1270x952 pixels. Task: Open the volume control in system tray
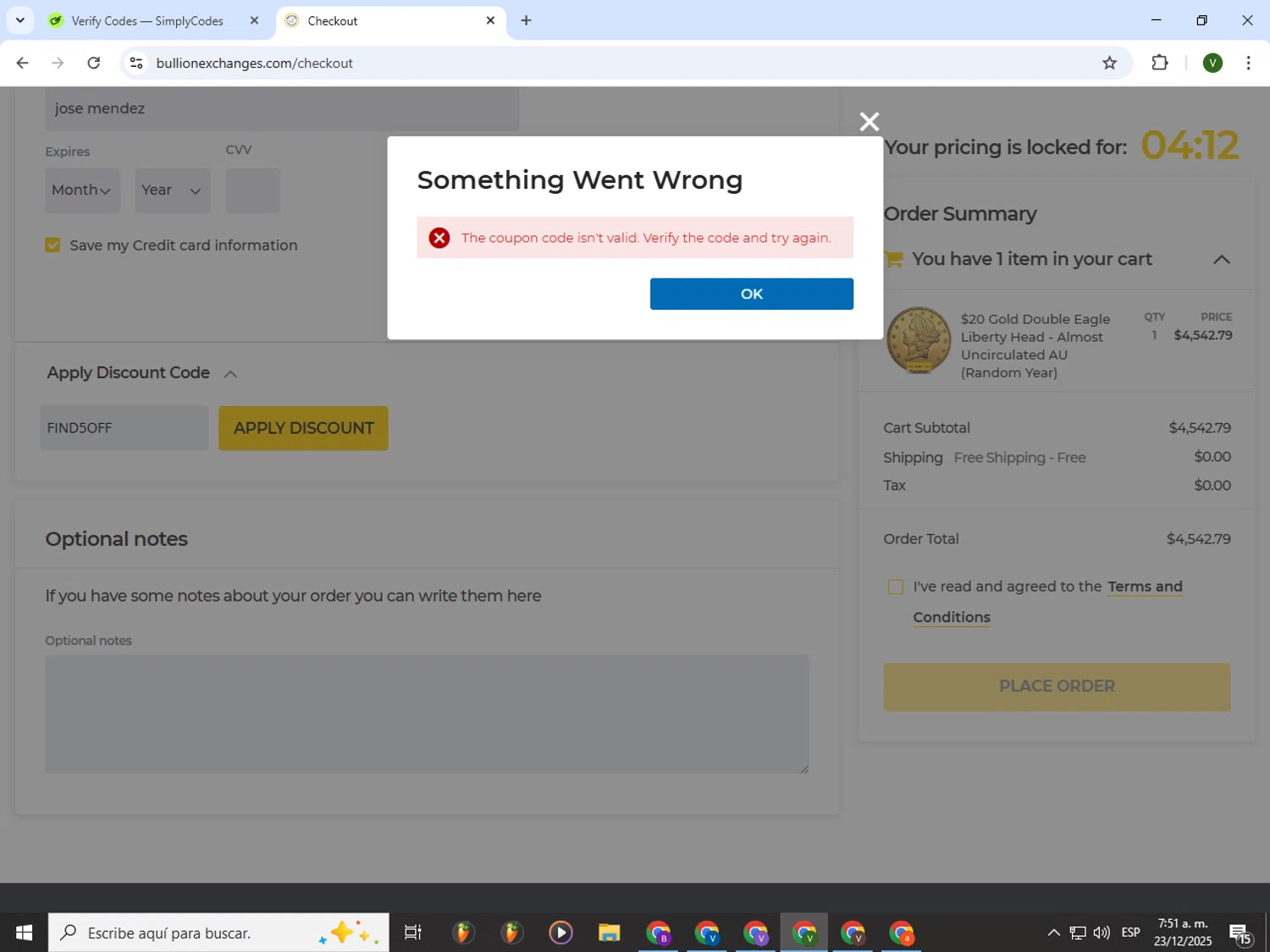tap(1102, 933)
